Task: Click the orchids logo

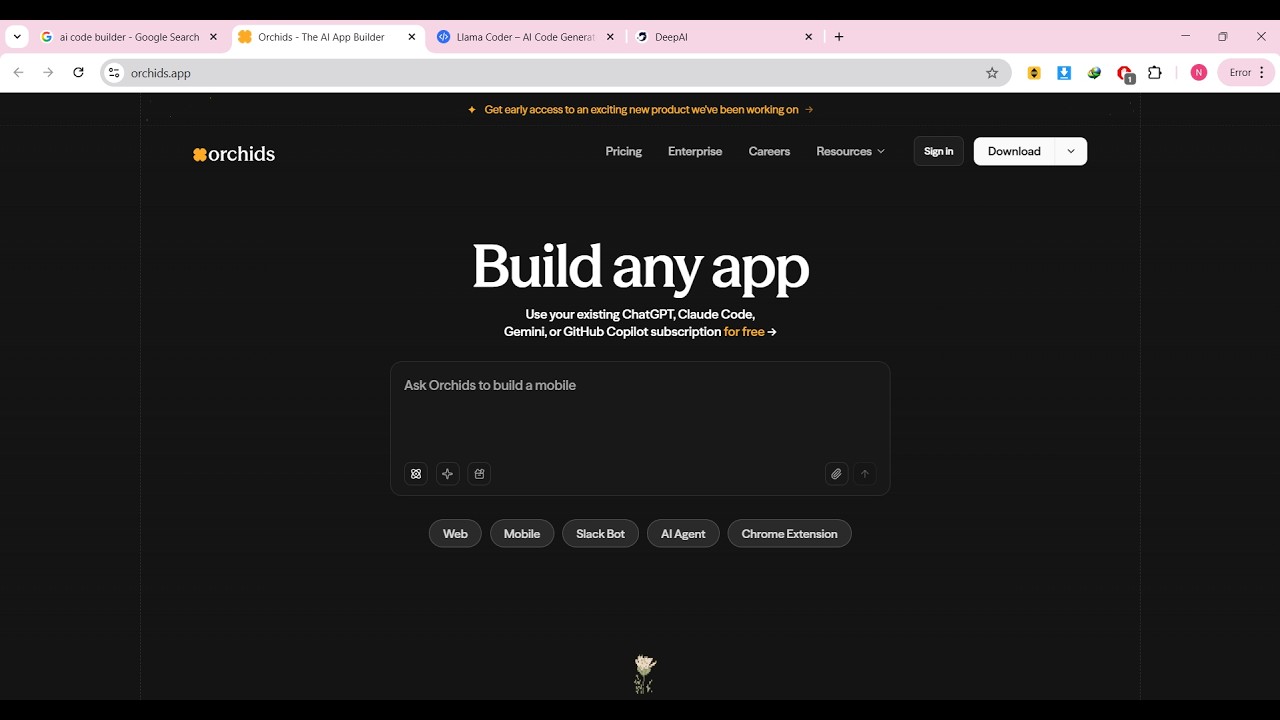Action: pyautogui.click(x=234, y=154)
